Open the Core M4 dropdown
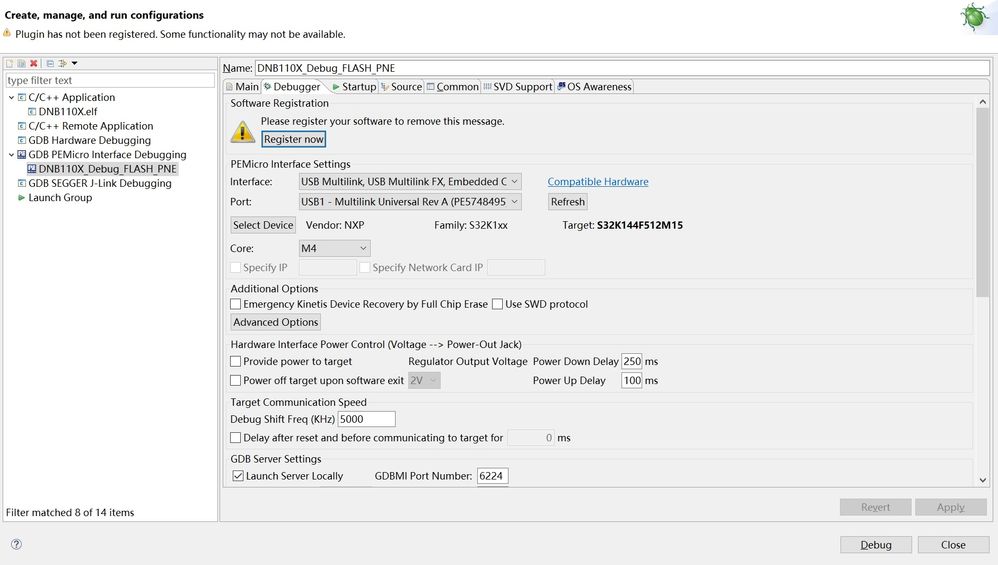The width and height of the screenshot is (998, 565). pyautogui.click(x=334, y=248)
